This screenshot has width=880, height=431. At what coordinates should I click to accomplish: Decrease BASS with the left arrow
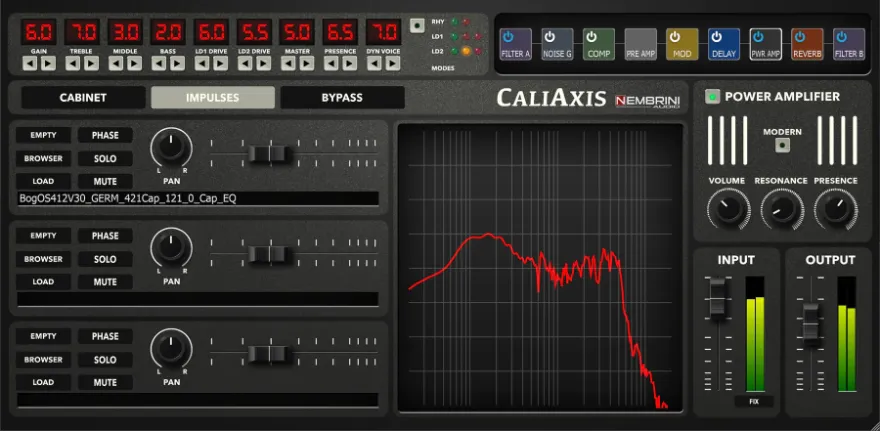pyautogui.click(x=159, y=63)
